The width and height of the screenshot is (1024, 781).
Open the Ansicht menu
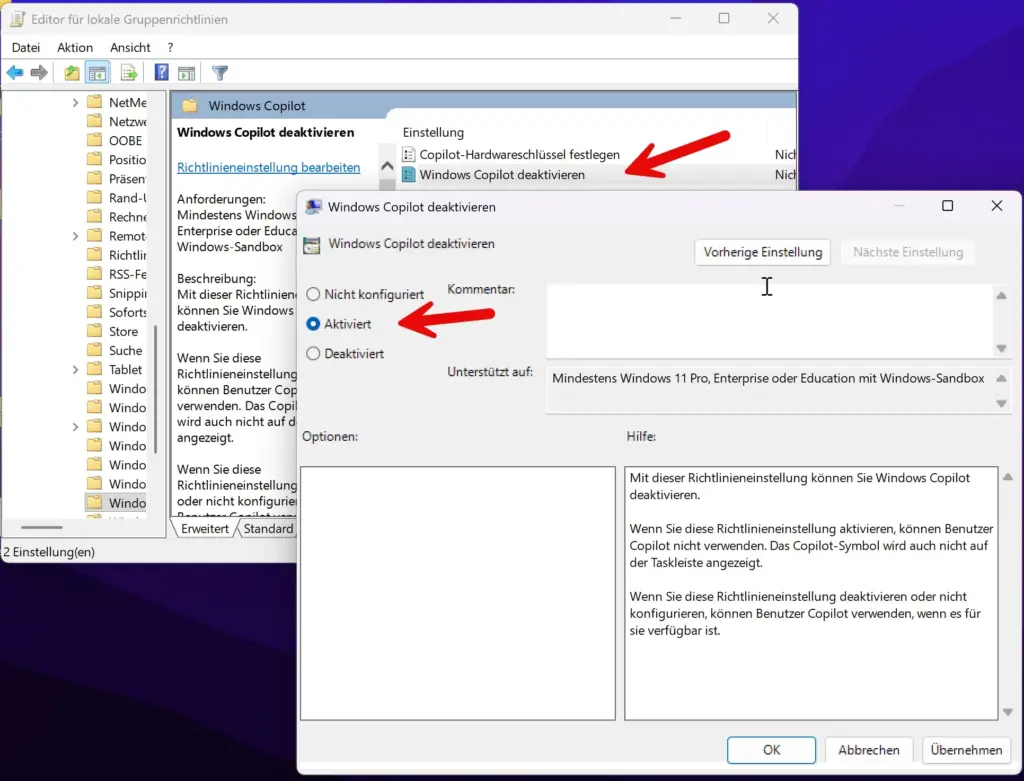click(130, 47)
